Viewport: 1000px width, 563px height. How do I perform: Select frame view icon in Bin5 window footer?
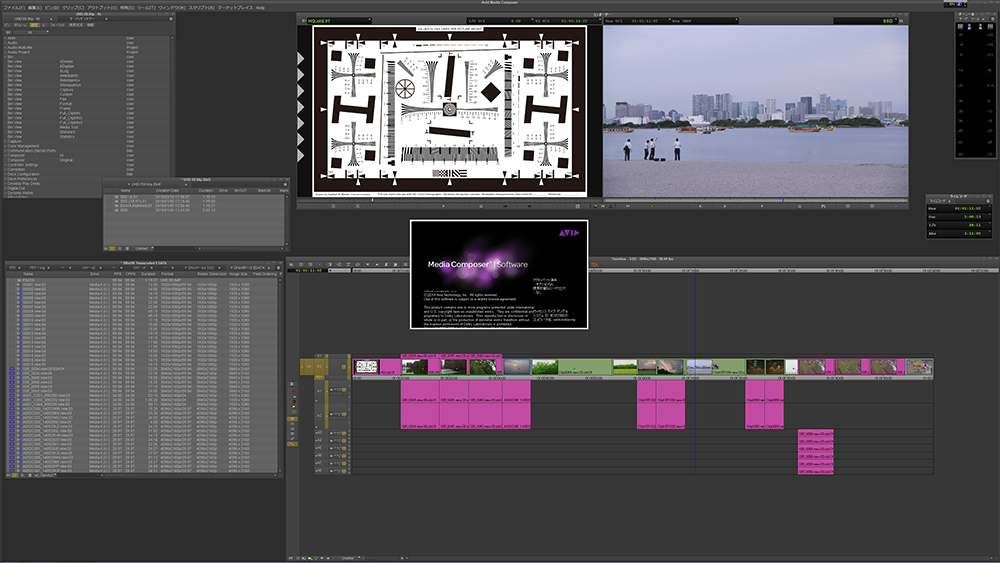[120, 248]
